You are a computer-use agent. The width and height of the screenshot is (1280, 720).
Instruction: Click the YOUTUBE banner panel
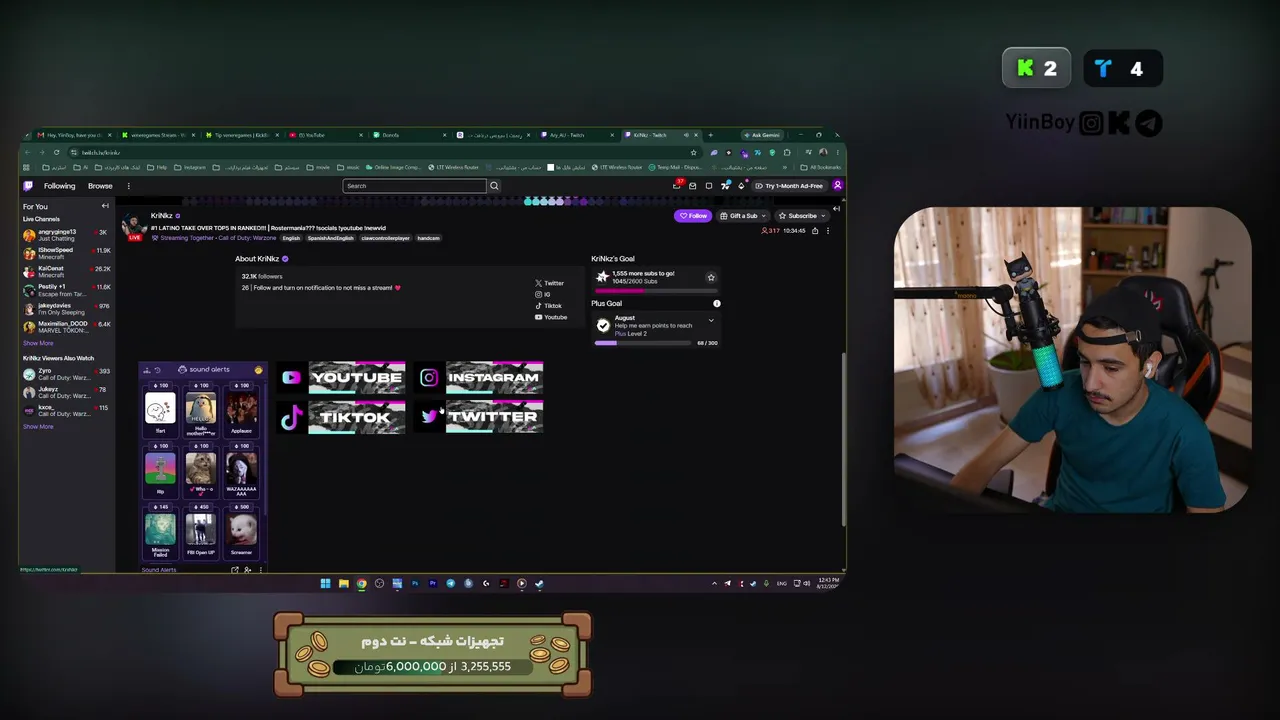[x=342, y=378]
